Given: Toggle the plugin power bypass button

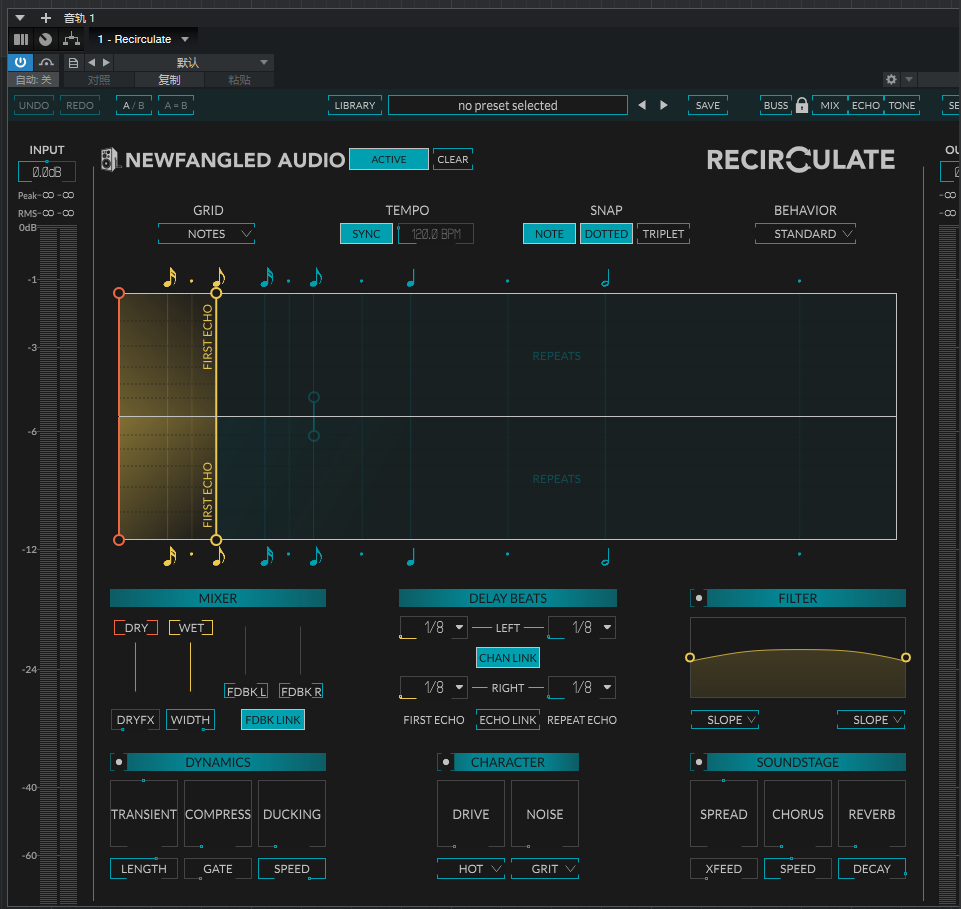Looking at the screenshot, I should 20,62.
